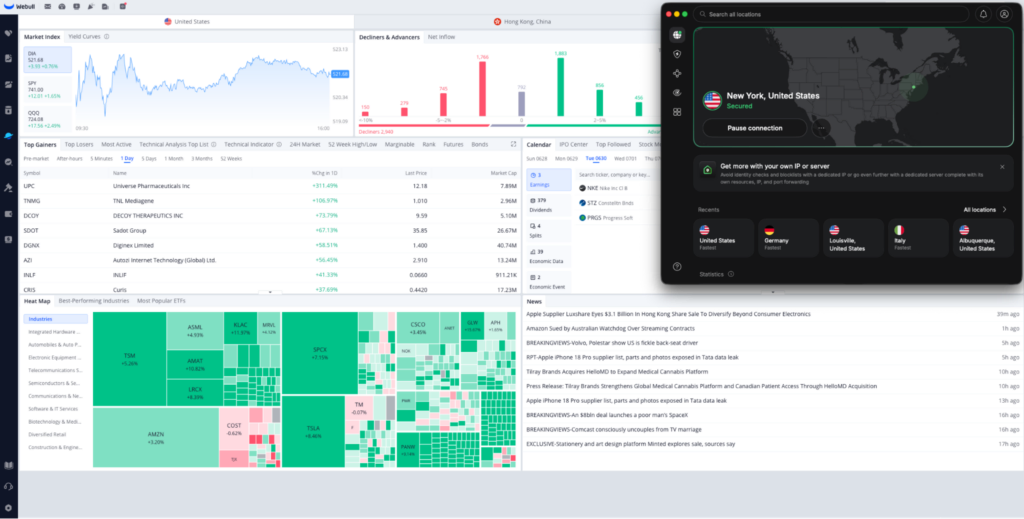This screenshot has height=519, width=1024.
Task: Click the TSM tile in the heat map
Action: [129, 359]
